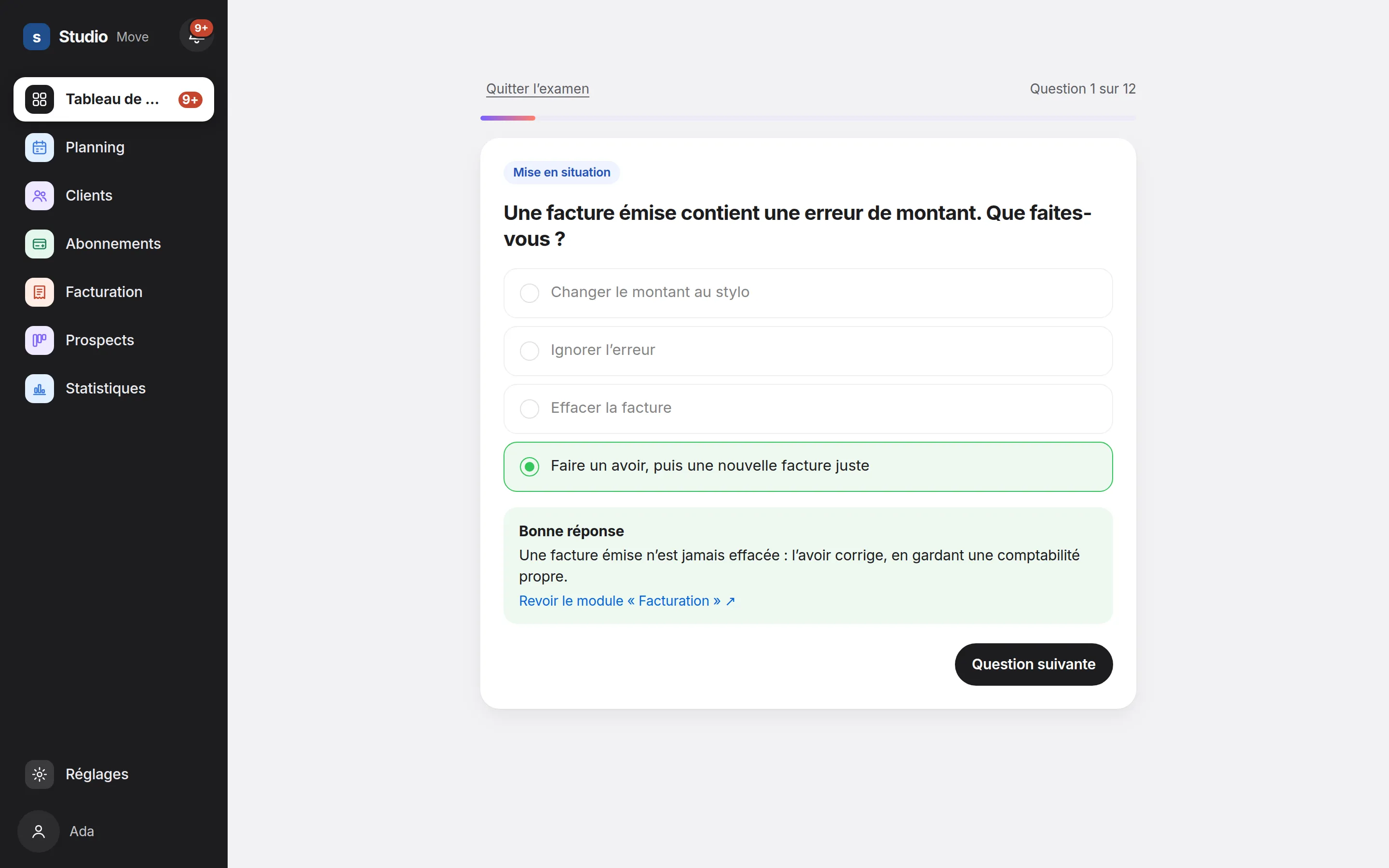Image resolution: width=1389 pixels, height=868 pixels.
Task: Go to Abonnements section
Action: pyautogui.click(x=113, y=244)
